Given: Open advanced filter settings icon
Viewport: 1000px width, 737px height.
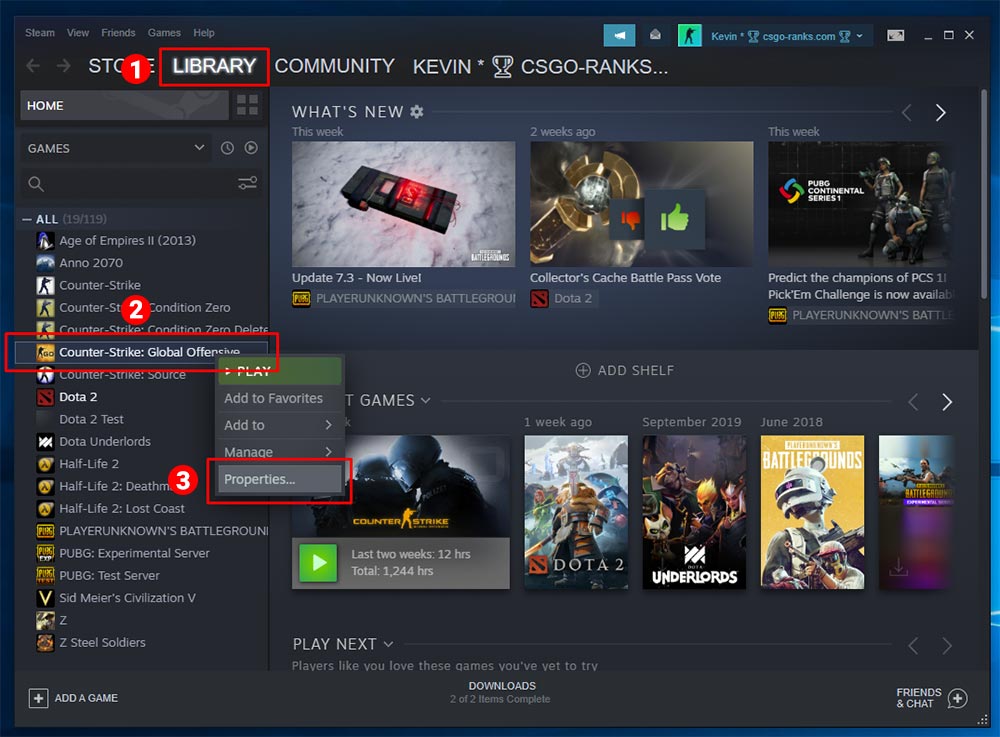Looking at the screenshot, I should coord(247,184).
